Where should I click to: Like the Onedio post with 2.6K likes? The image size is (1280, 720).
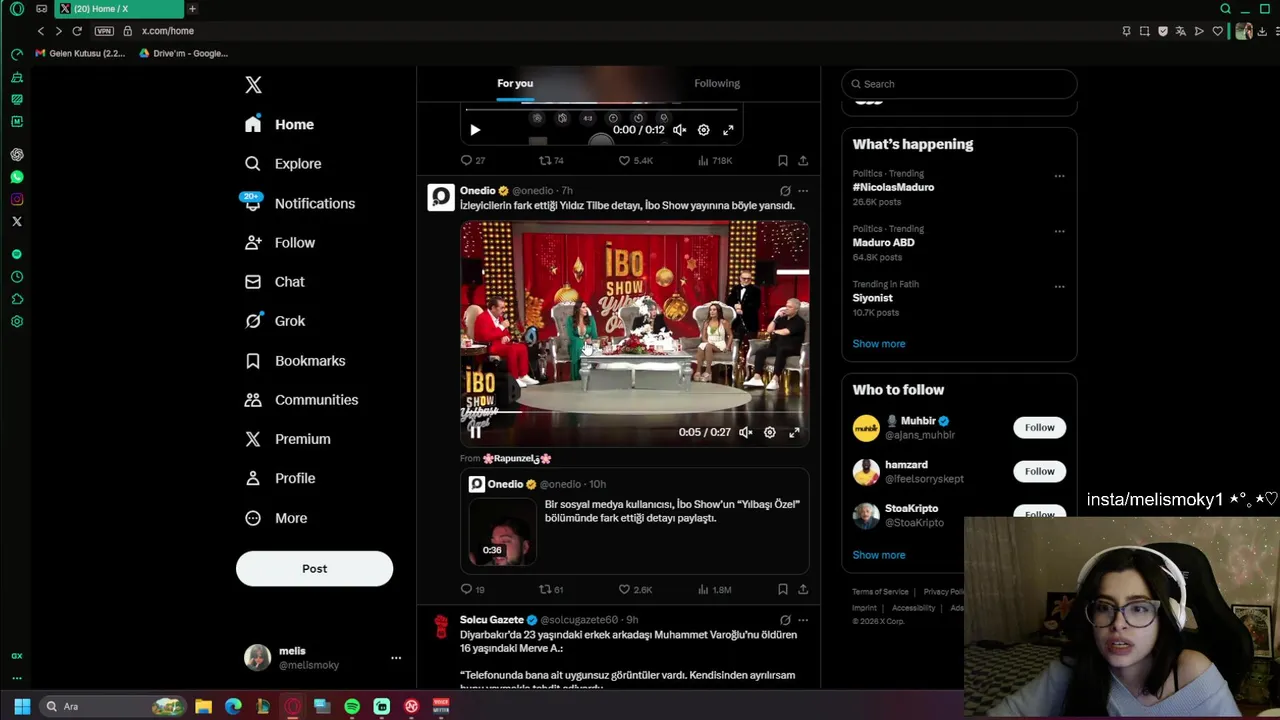[624, 590]
